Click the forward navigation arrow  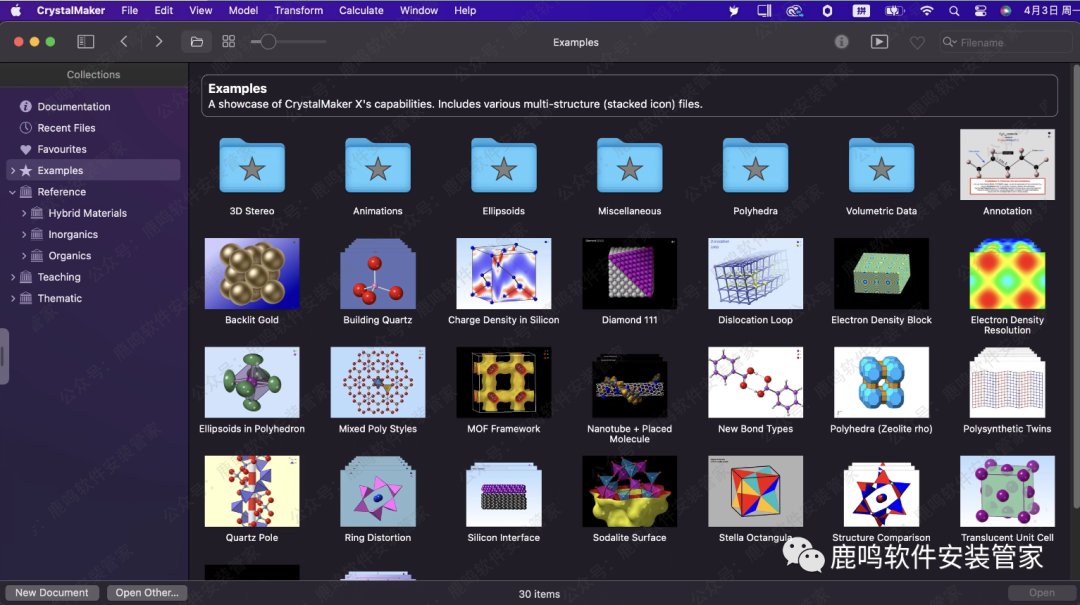click(x=158, y=42)
